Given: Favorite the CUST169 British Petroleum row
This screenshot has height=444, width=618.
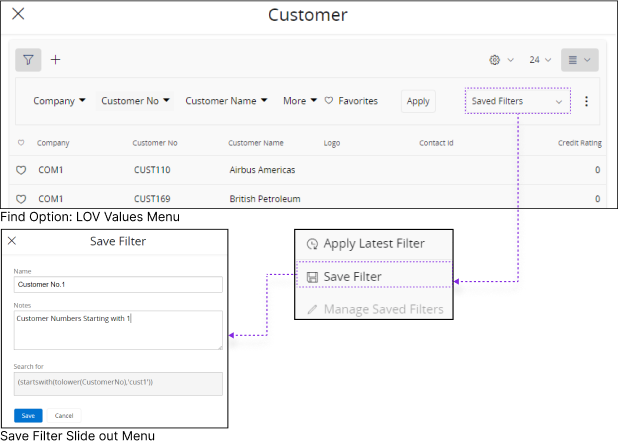Looking at the screenshot, I should point(21,199).
